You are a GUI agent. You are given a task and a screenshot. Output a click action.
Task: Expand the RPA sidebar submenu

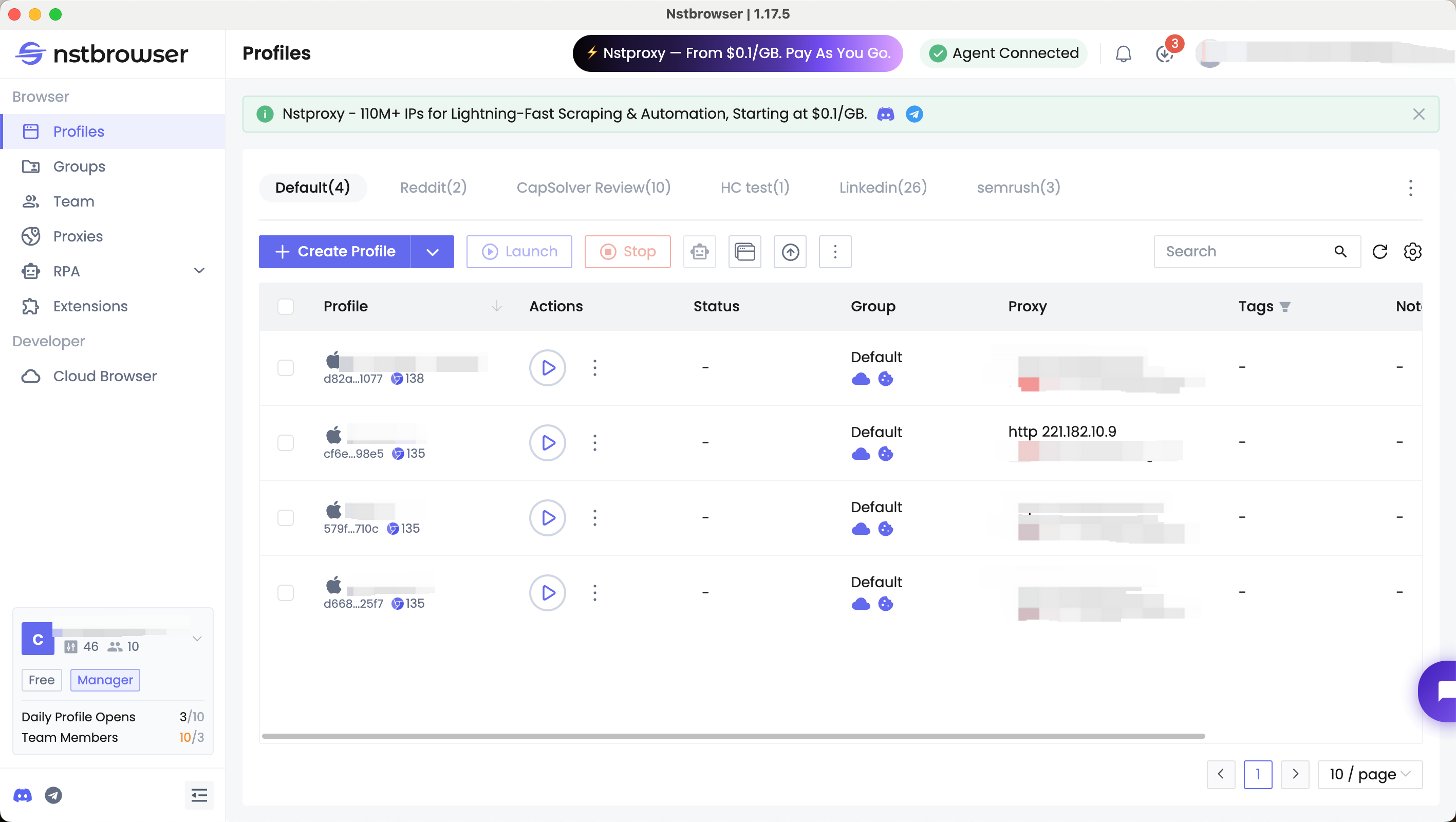point(199,271)
